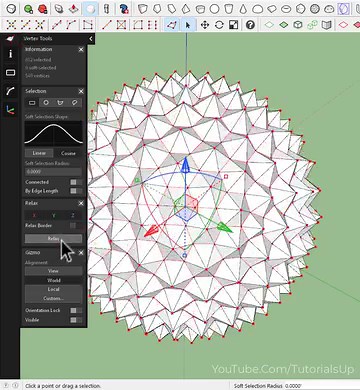Select the dense mesh sphere icon
This screenshot has height=390, width=360.
click(x=315, y=9)
